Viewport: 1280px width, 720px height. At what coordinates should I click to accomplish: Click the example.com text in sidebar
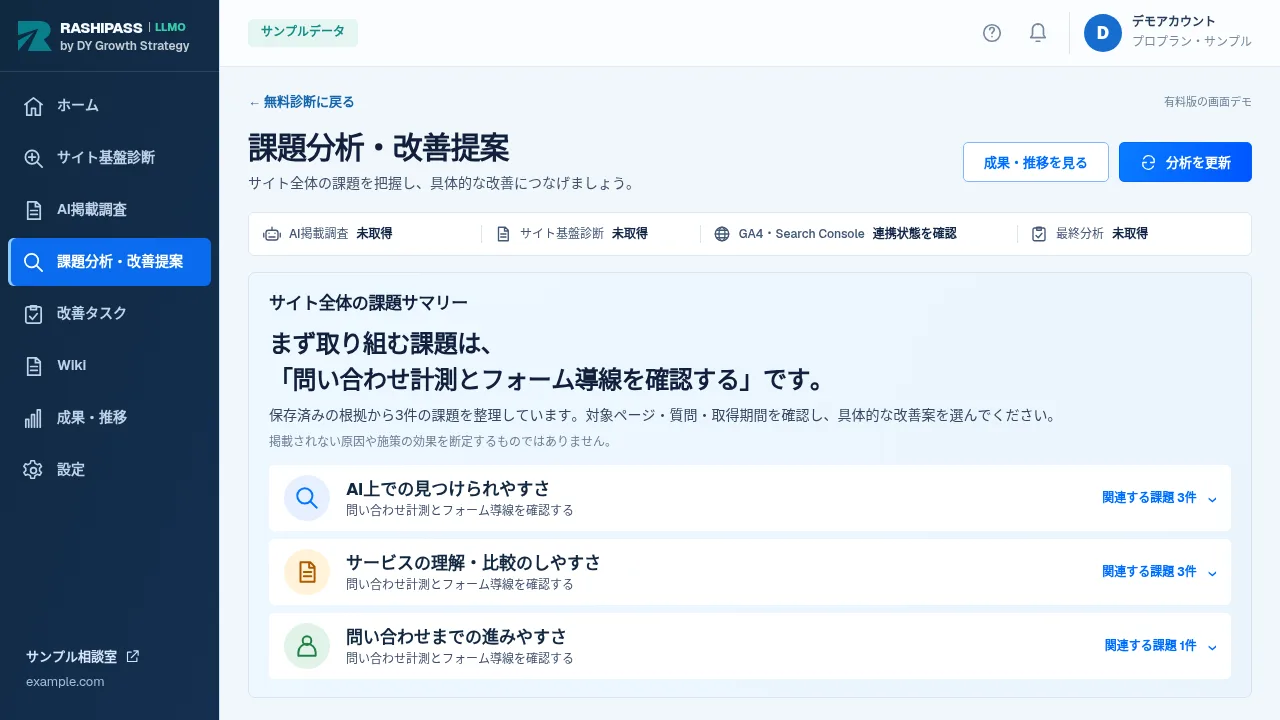(65, 682)
